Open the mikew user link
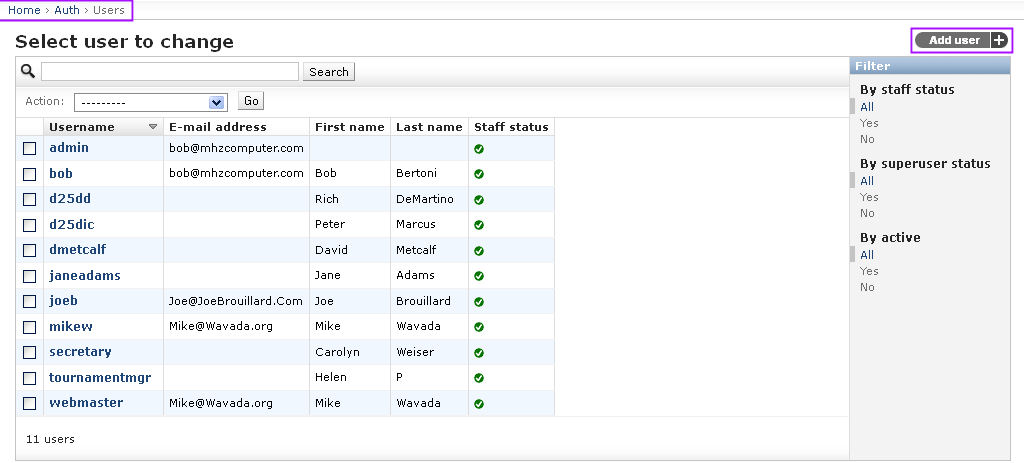The height and width of the screenshot is (463, 1024). 69,326
